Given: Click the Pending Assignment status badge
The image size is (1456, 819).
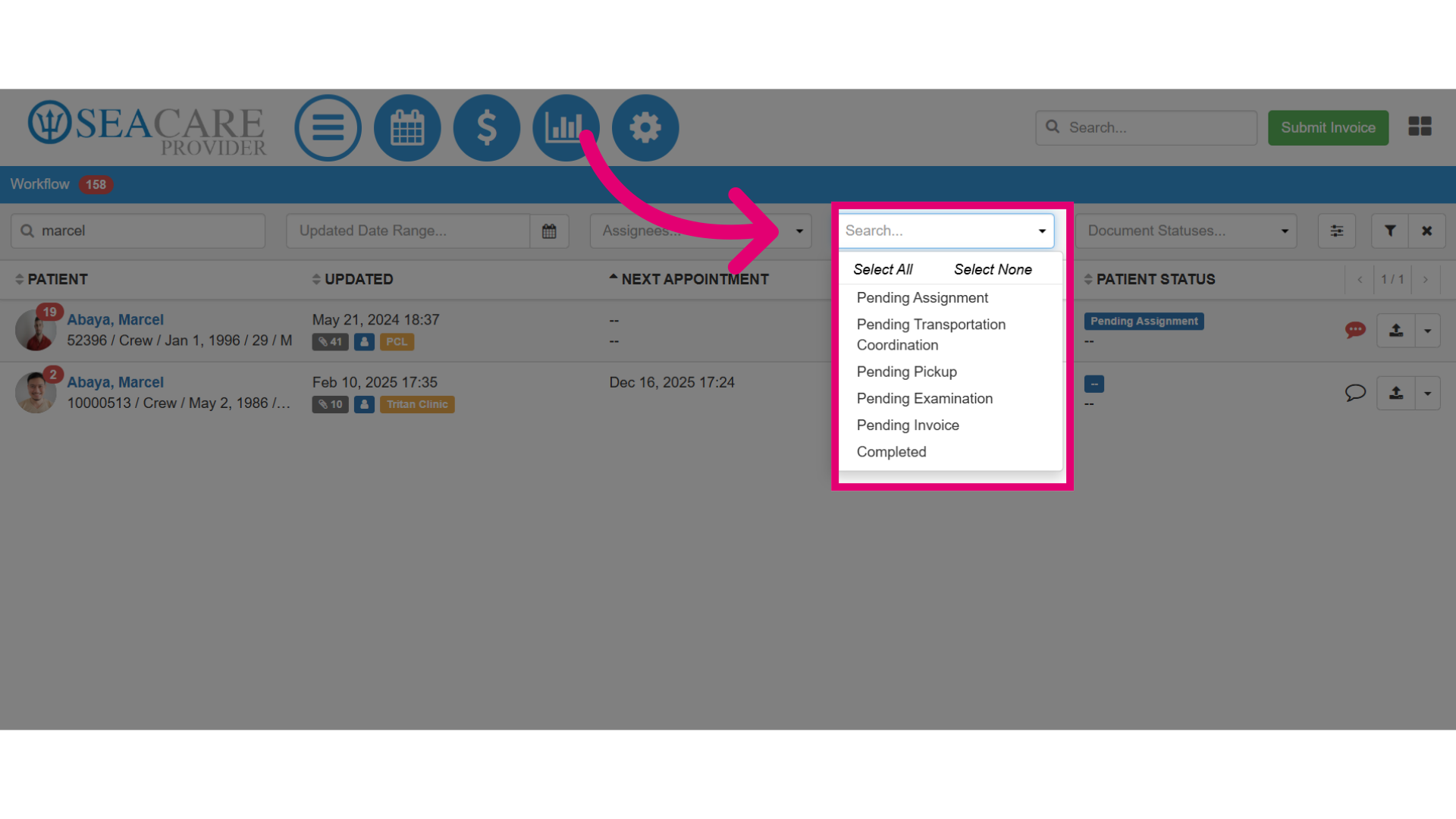Looking at the screenshot, I should [1144, 322].
